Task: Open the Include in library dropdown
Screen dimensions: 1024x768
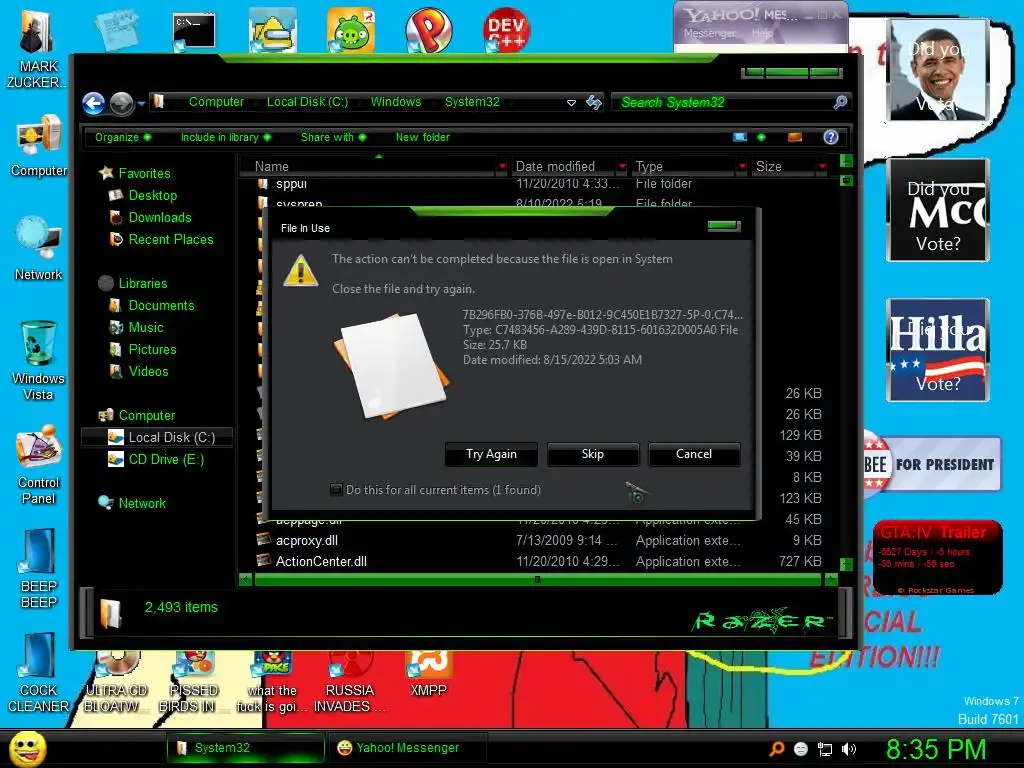Action: point(225,137)
